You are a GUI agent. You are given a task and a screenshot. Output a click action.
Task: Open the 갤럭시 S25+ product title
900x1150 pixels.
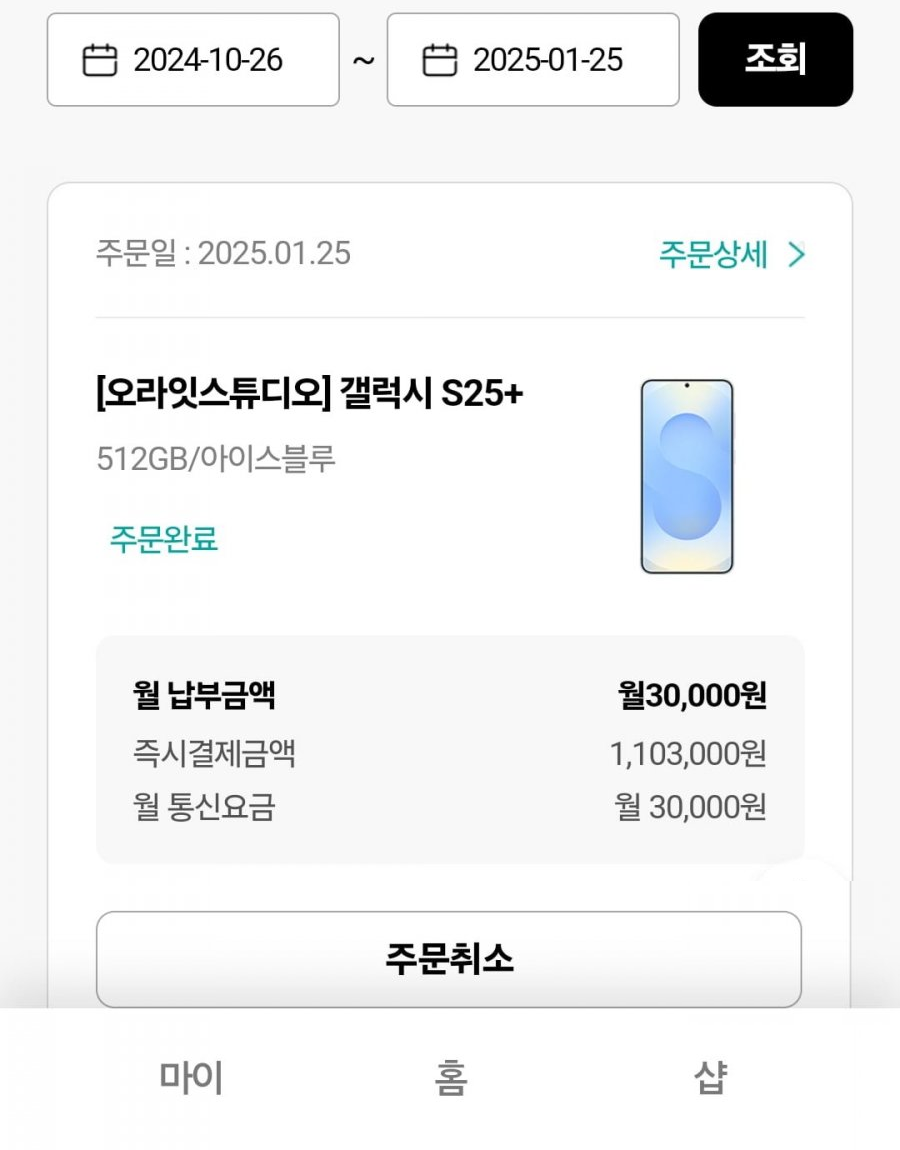click(x=310, y=395)
